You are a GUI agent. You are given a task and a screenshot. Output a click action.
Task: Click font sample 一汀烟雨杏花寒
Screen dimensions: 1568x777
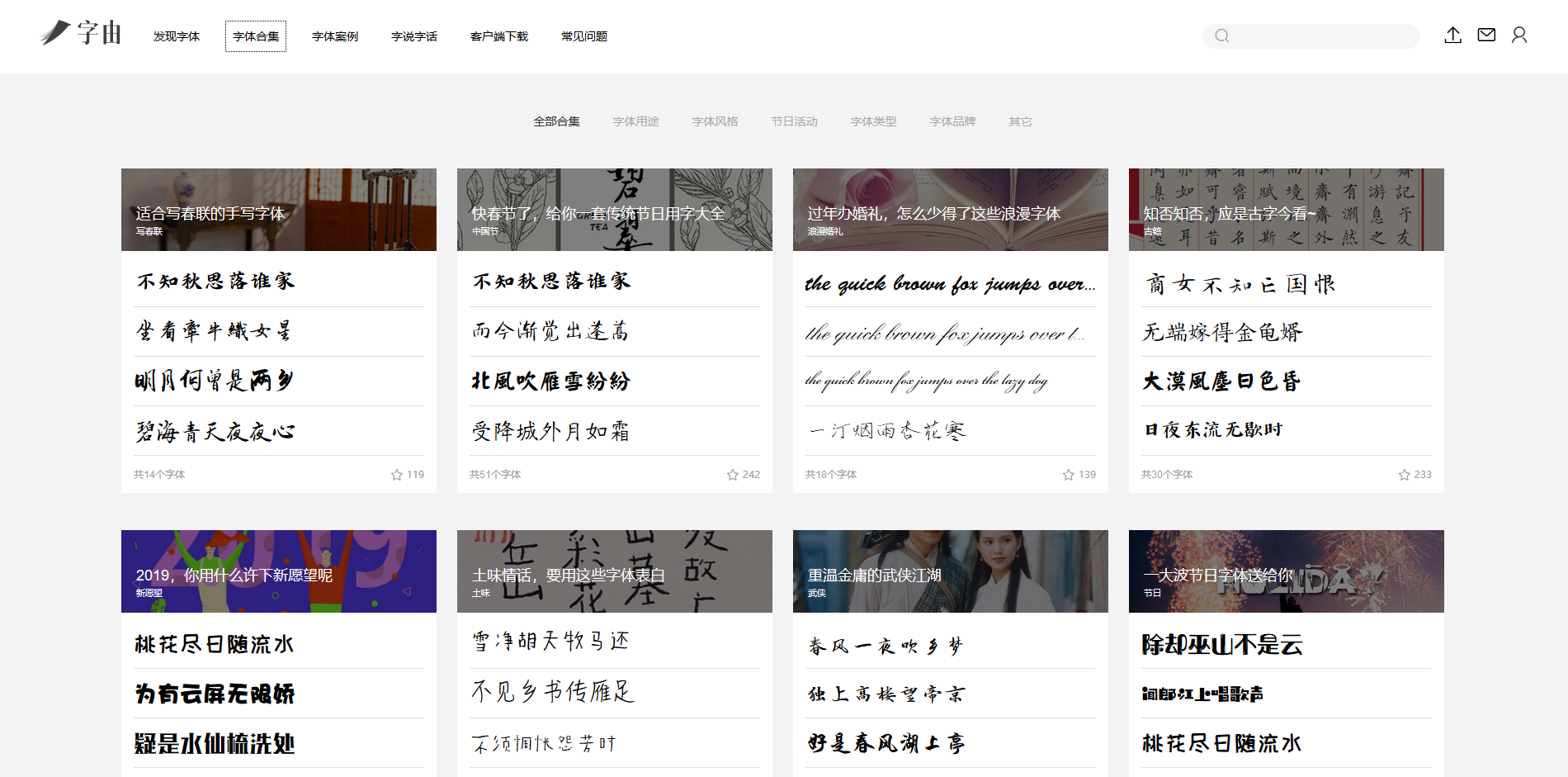click(888, 430)
